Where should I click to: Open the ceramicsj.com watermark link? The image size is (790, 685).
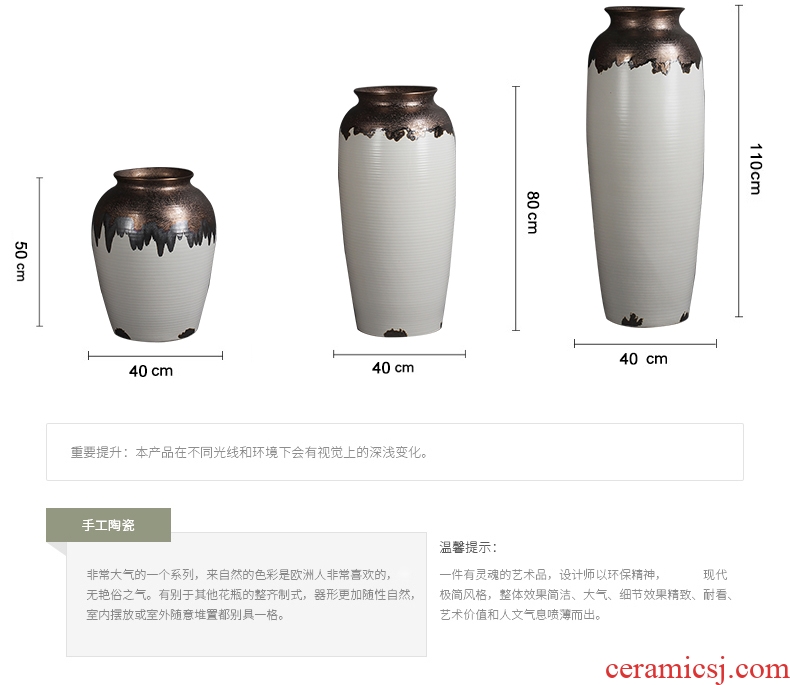click(697, 669)
